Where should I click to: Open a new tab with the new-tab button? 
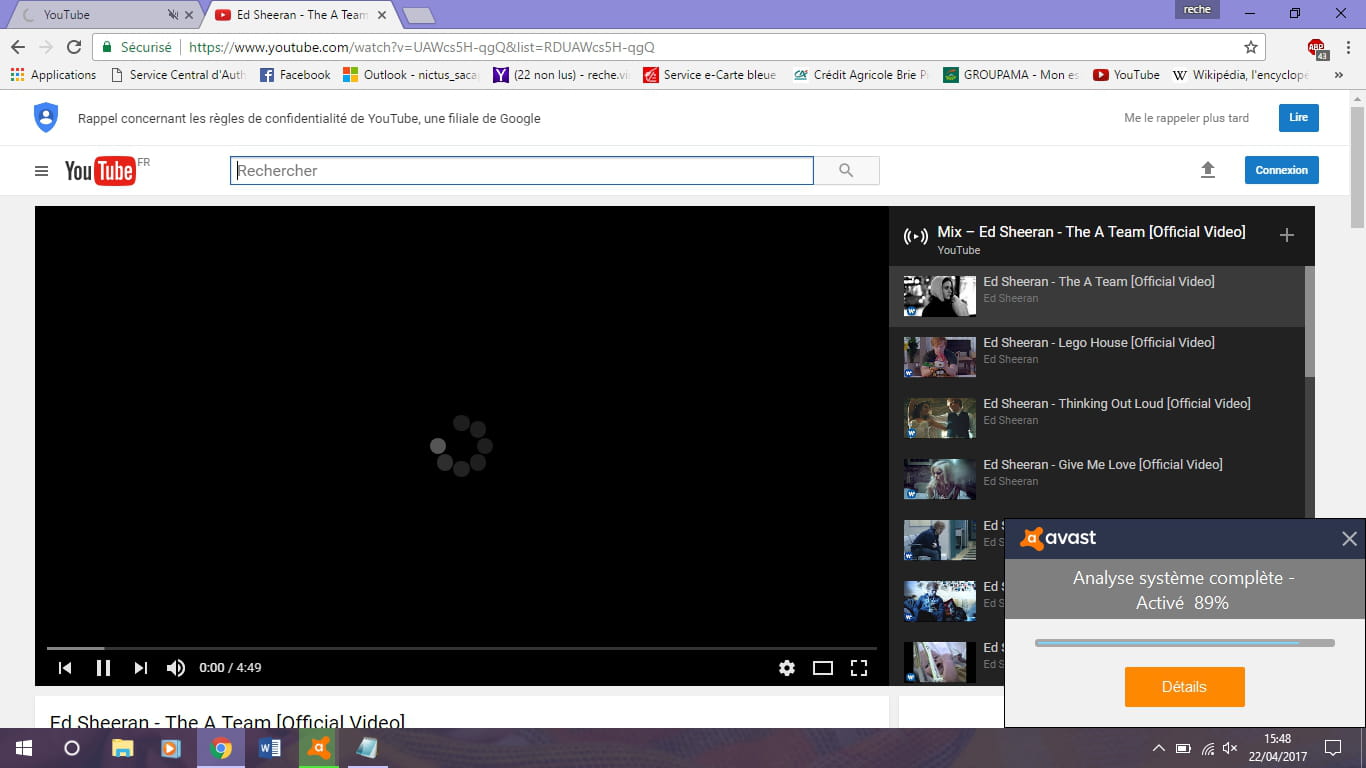418,15
